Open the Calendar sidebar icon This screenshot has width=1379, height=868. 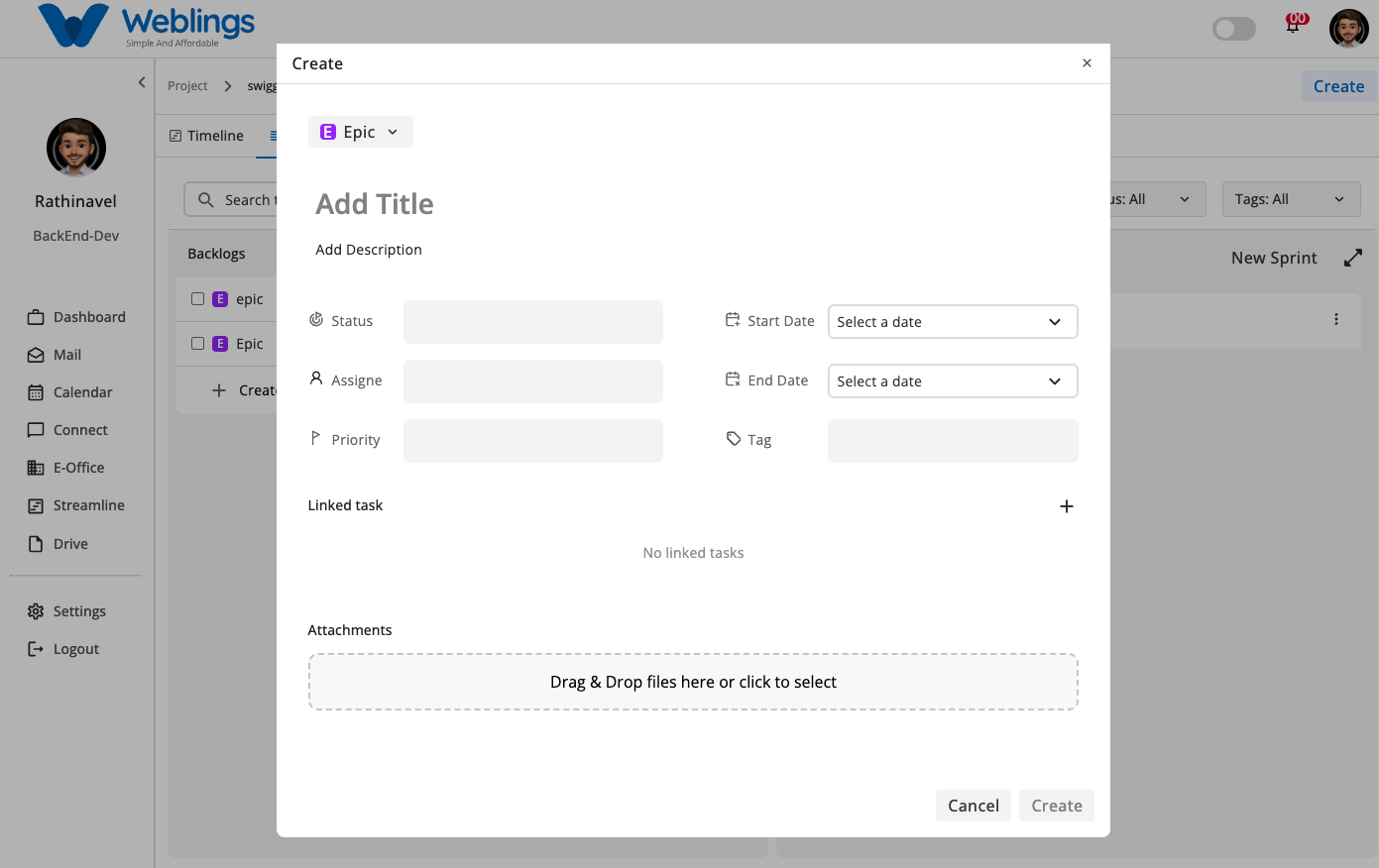coord(36,392)
